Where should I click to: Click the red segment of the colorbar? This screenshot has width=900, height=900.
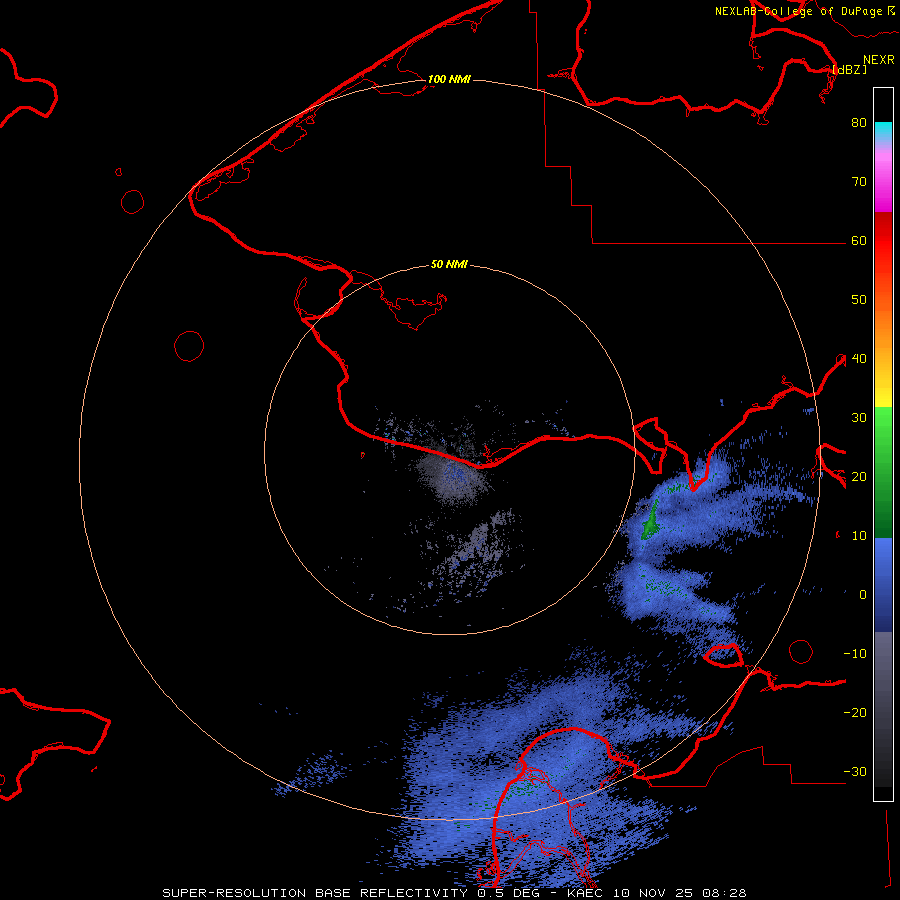(x=883, y=241)
